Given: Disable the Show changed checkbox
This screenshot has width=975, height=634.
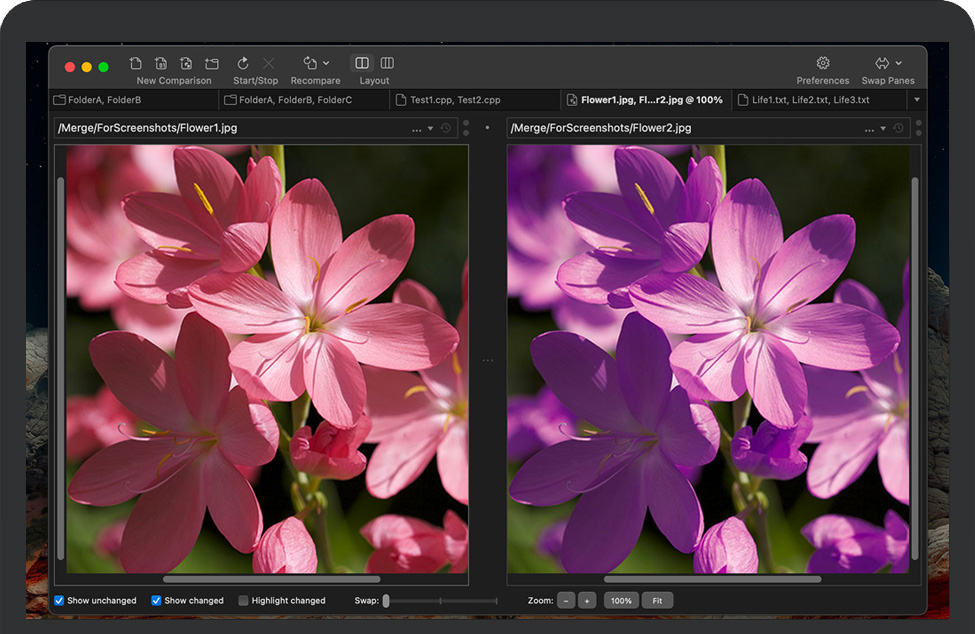Looking at the screenshot, I should tap(156, 600).
